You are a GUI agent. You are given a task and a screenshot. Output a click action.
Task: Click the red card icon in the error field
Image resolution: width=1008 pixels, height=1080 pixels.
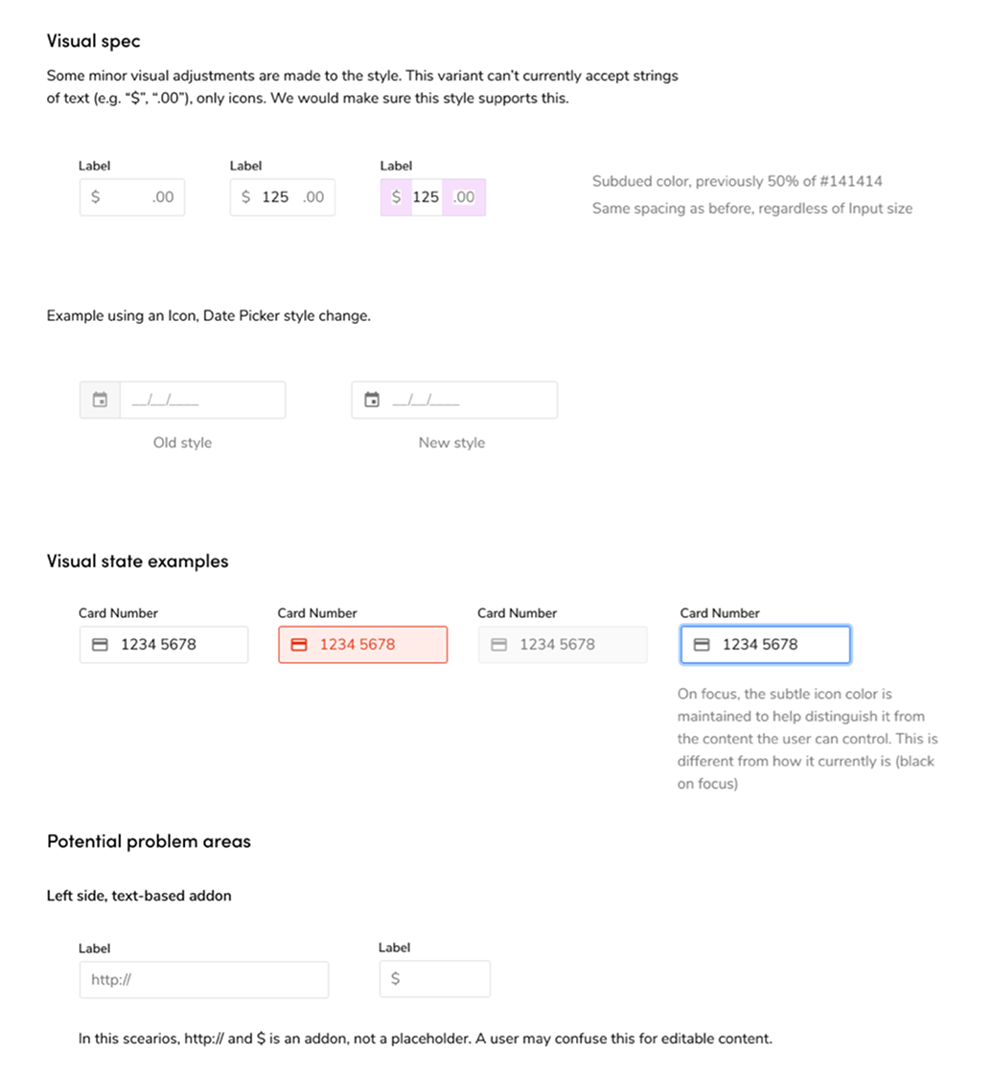point(298,645)
